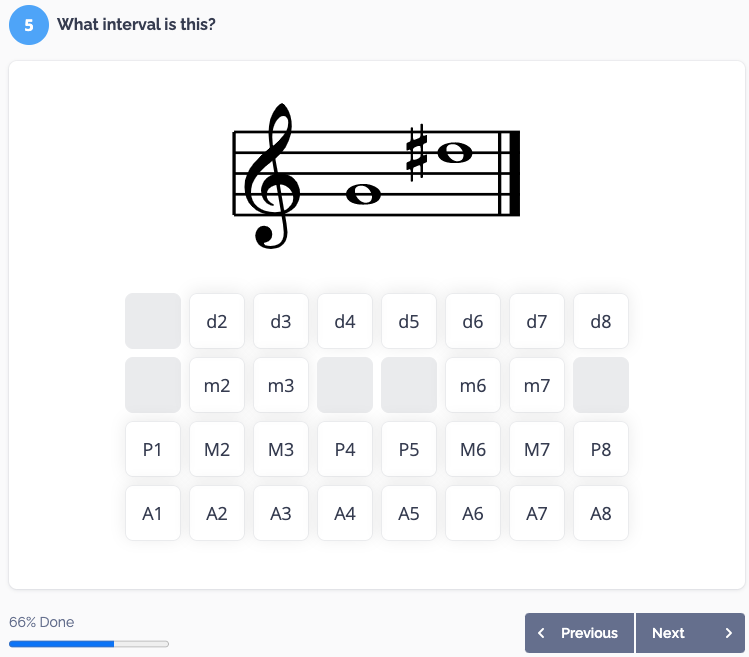This screenshot has width=749, height=657.
Task: Pick the A1 augmented unison answer
Action: [153, 513]
